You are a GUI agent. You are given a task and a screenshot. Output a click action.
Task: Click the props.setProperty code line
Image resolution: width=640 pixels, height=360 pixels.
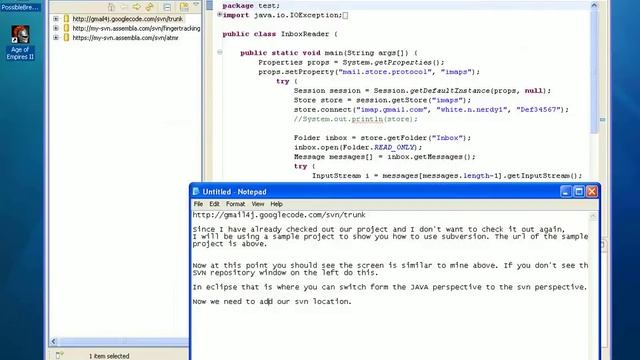coord(369,71)
